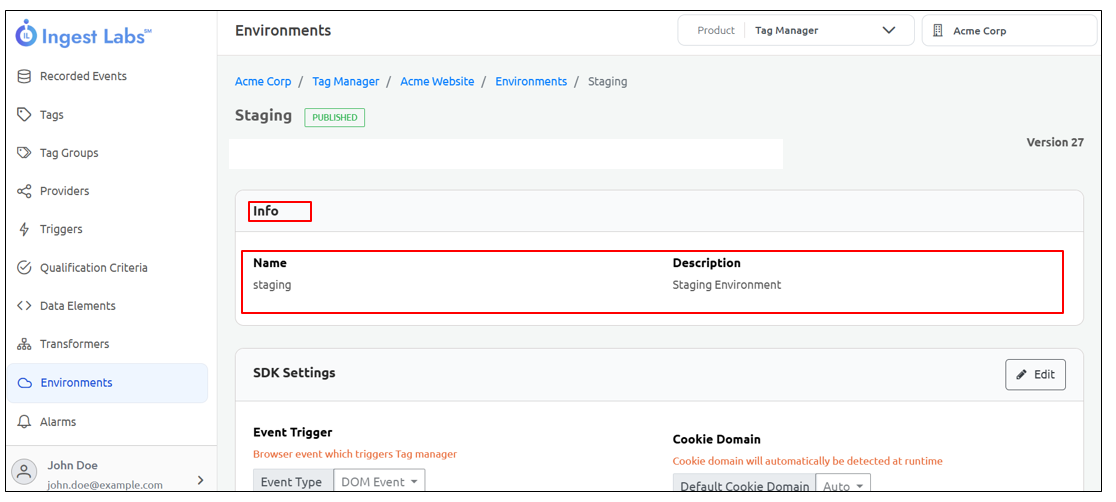Click the Recorded Events database icon
Viewport: 1116px width, 502px height.
click(25, 76)
